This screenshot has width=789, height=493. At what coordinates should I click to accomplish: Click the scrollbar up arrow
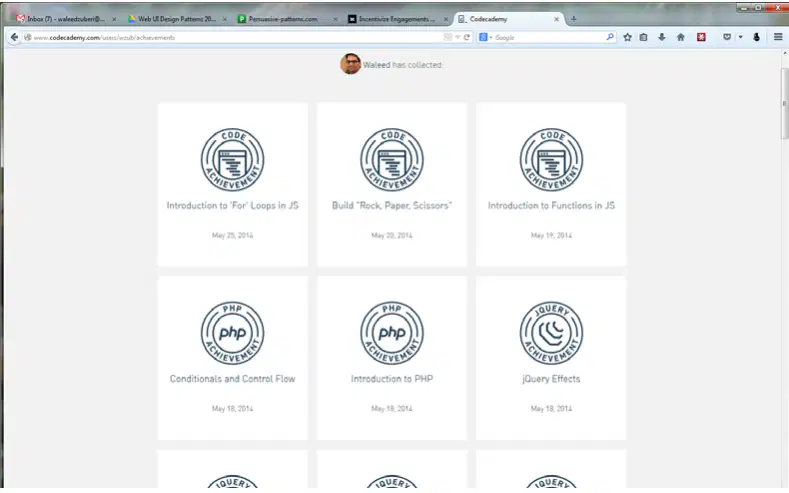[784, 52]
